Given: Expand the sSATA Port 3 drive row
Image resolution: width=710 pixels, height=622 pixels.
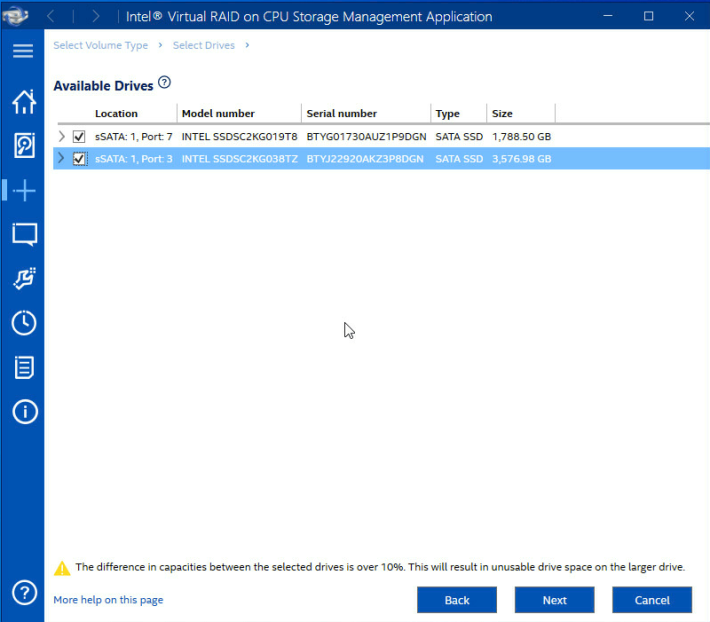Looking at the screenshot, I should (x=62, y=158).
